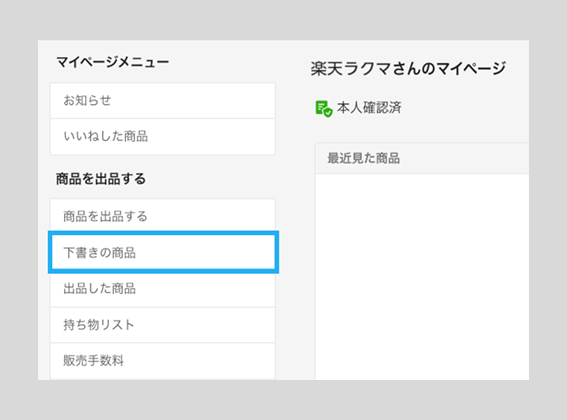Screen dimensions: 567x420
Task: View 出品した商品 listed items
Action: point(162,289)
